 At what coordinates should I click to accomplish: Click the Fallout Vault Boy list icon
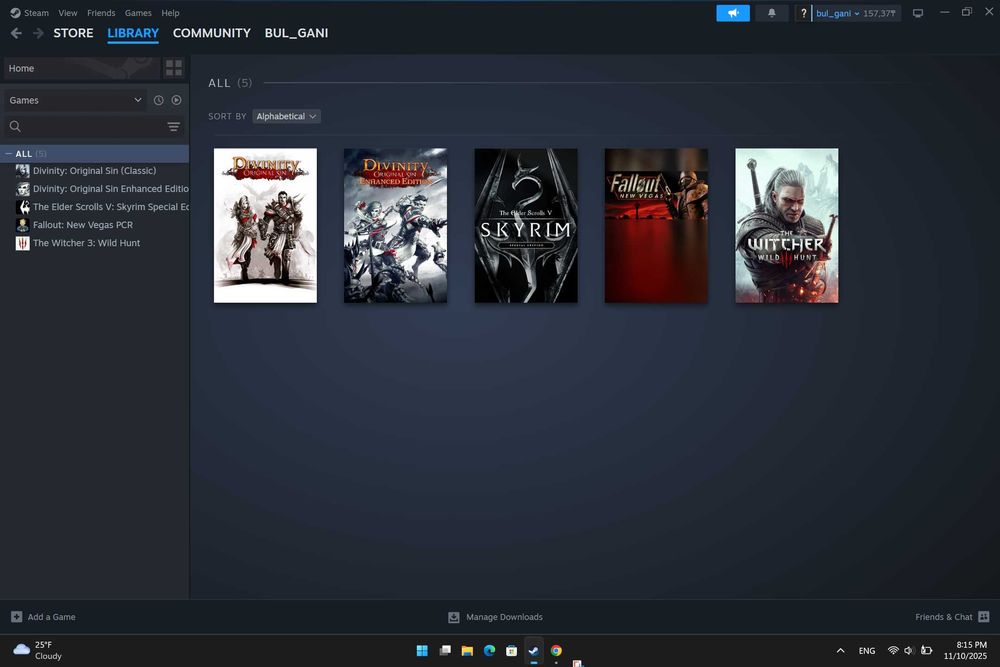(x=22, y=225)
